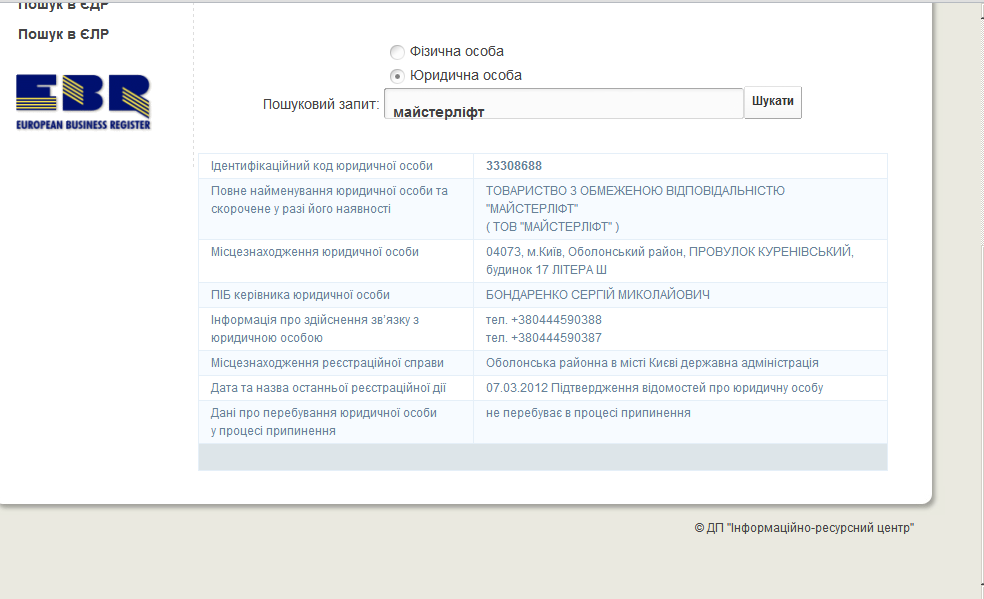Click the Місцезнаходження реєстраційної справи label
Screen dimensions: 984x599
[x=327, y=363]
